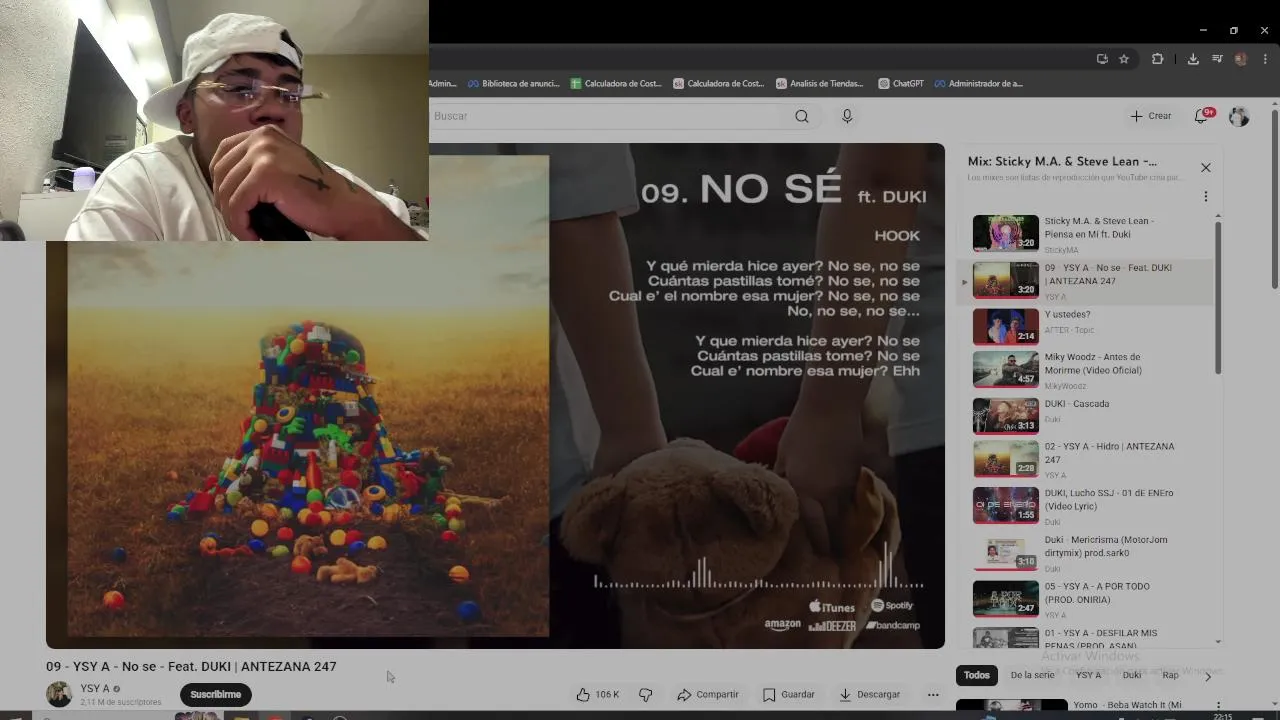Open the Piensa en Mí ft. Duki thumbnail
Screen dimensions: 1280x720
[x=1006, y=233]
